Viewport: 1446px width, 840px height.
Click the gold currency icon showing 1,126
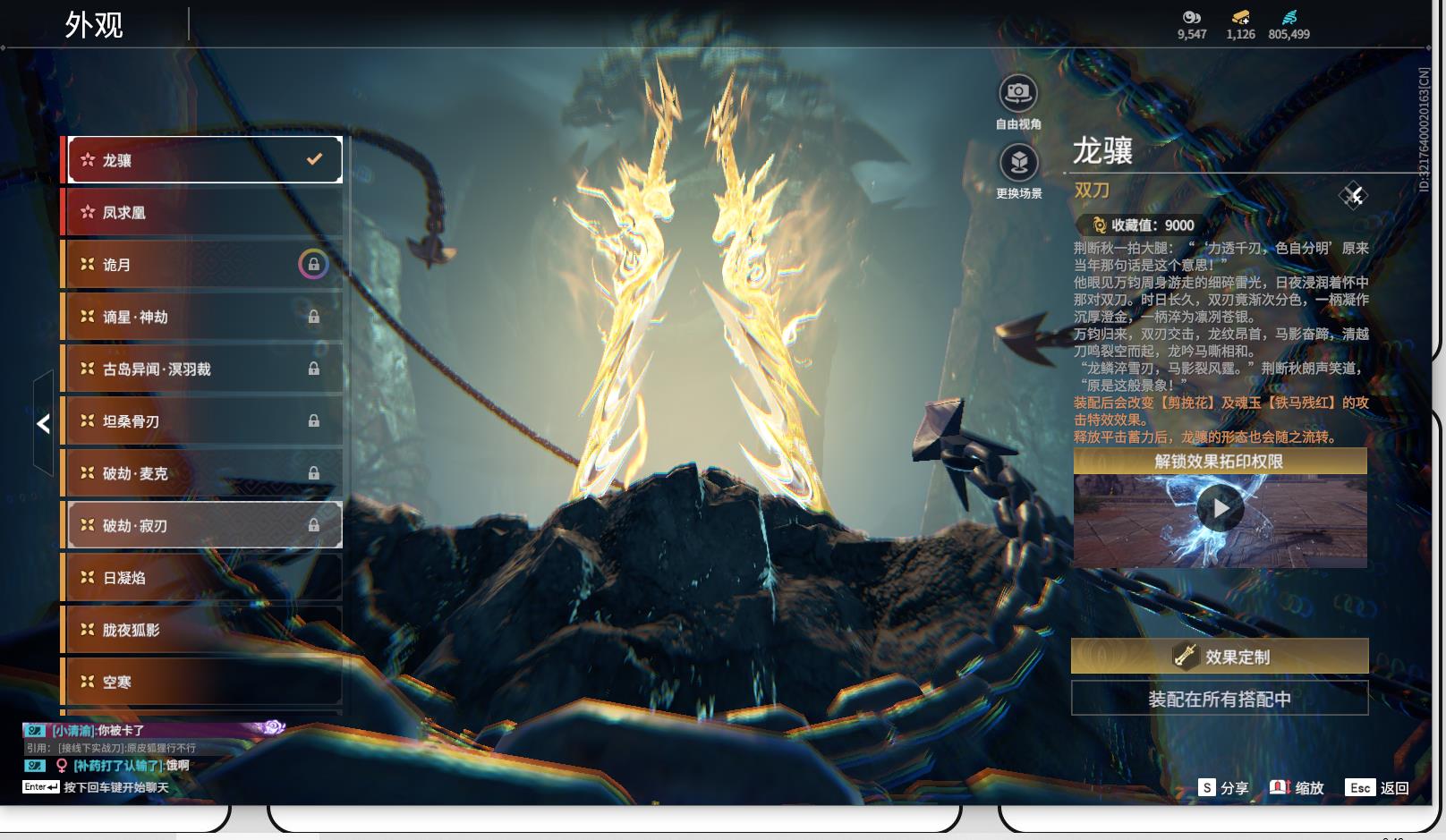[x=1240, y=17]
